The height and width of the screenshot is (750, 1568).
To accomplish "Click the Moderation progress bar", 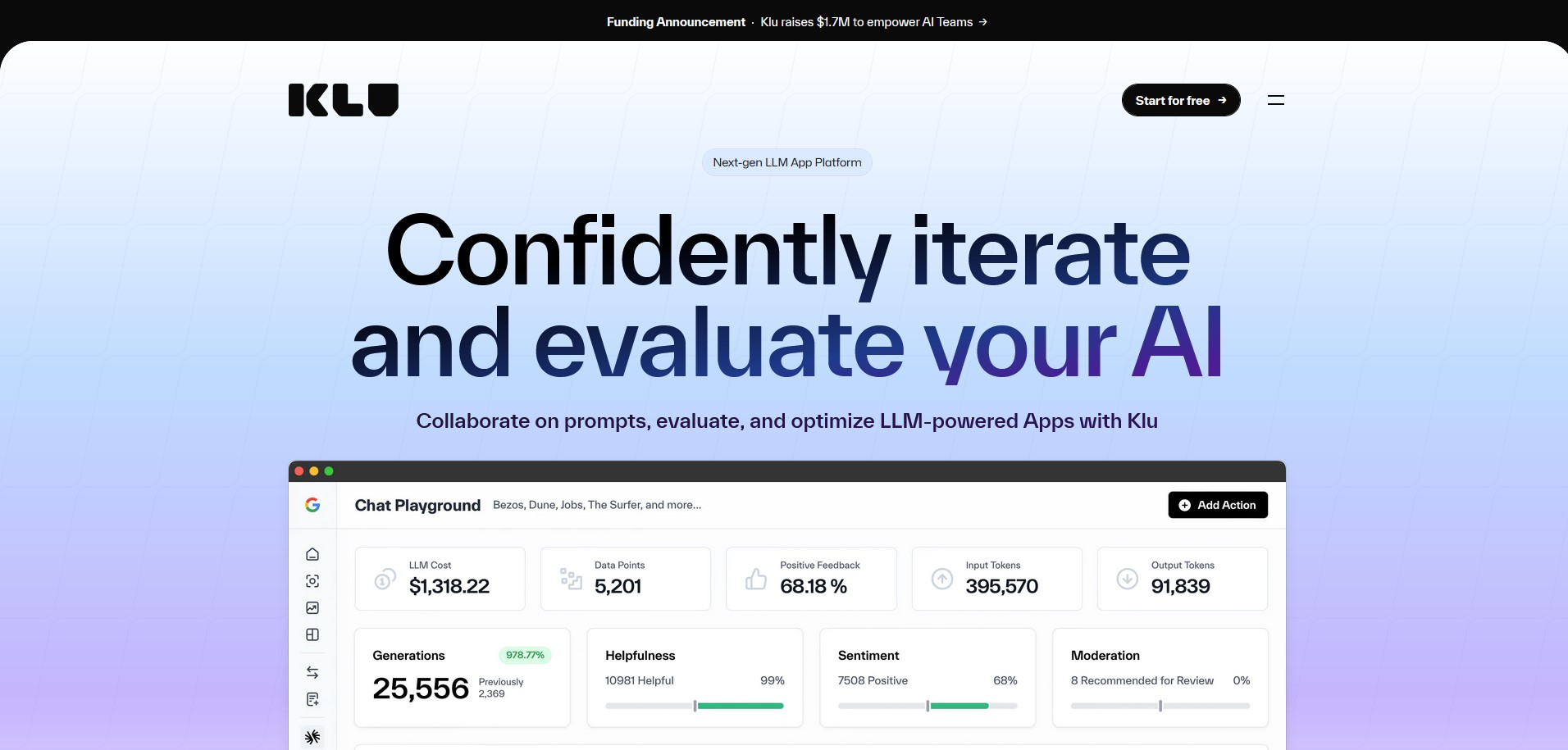I will coord(1160,706).
